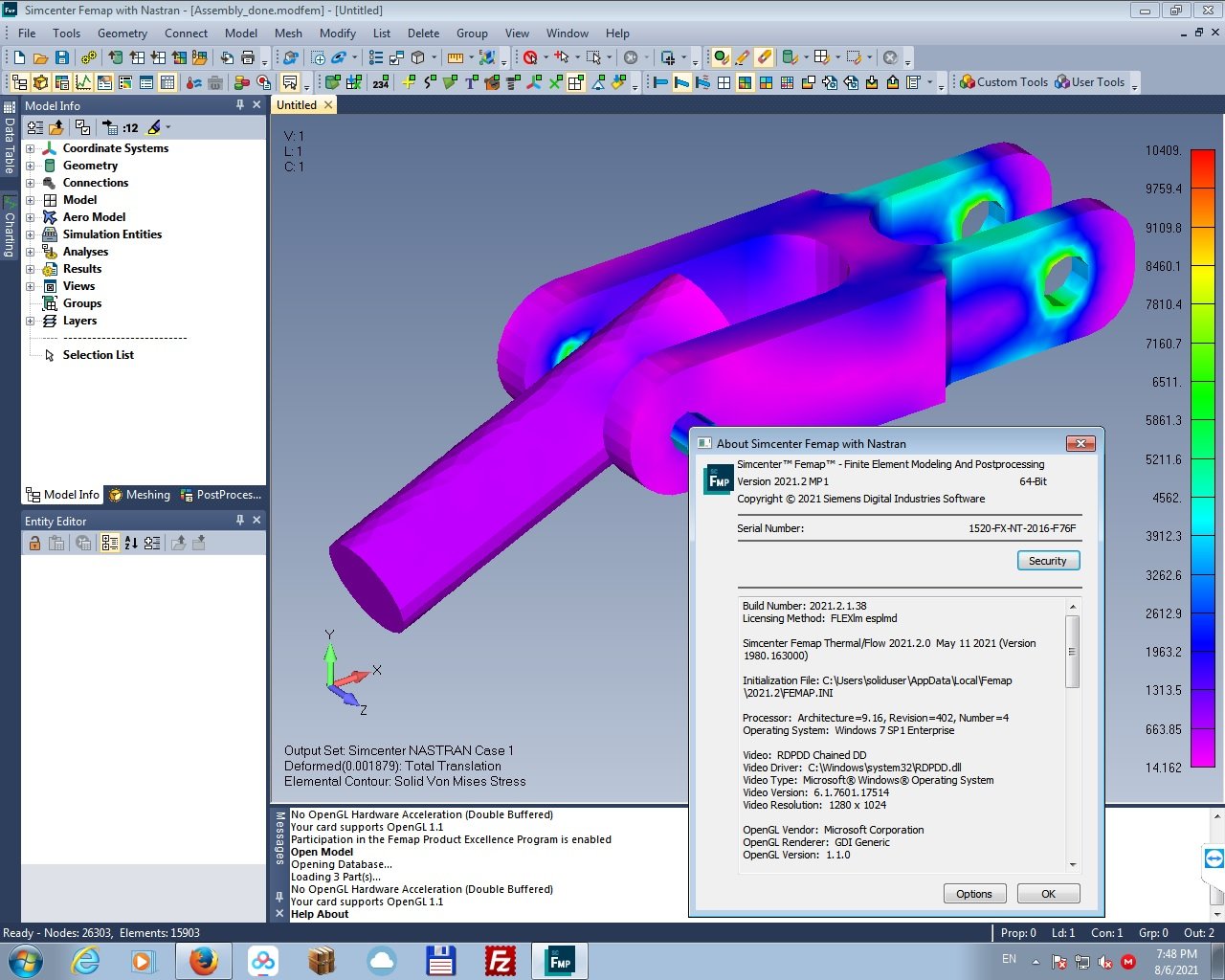Expand the Connections tree node
The image size is (1225, 980).
point(30,183)
